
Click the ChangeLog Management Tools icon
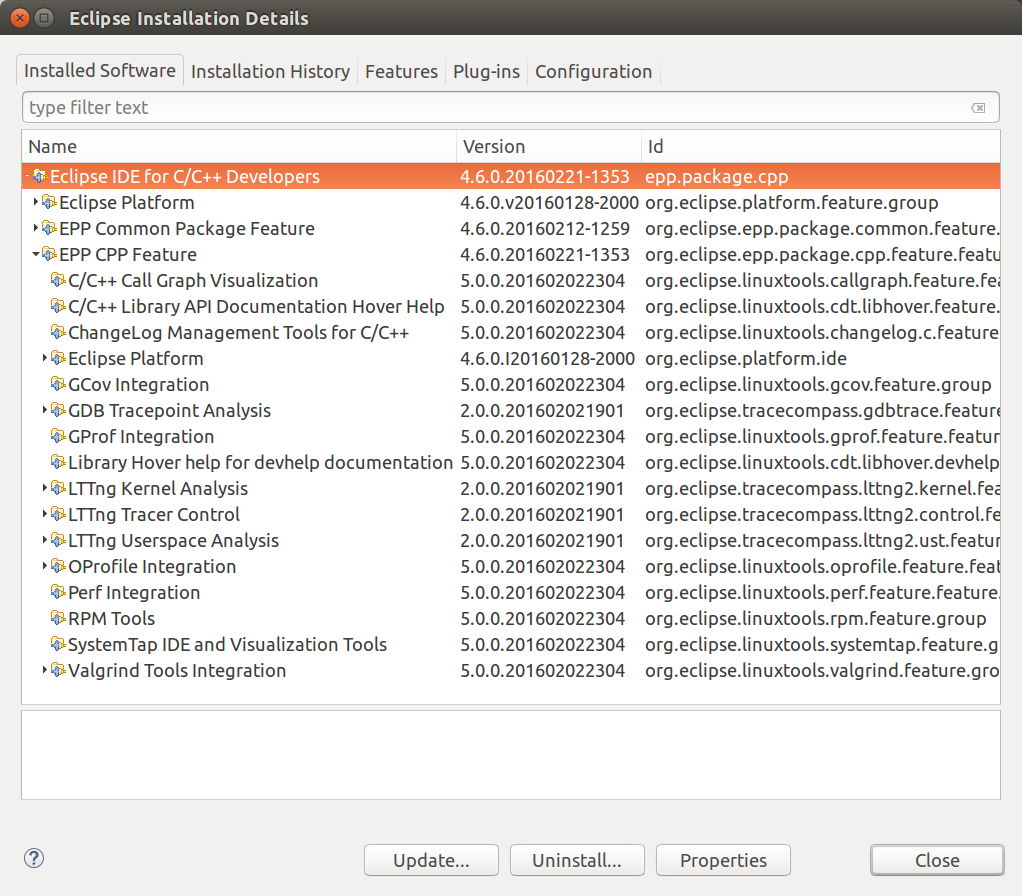59,332
